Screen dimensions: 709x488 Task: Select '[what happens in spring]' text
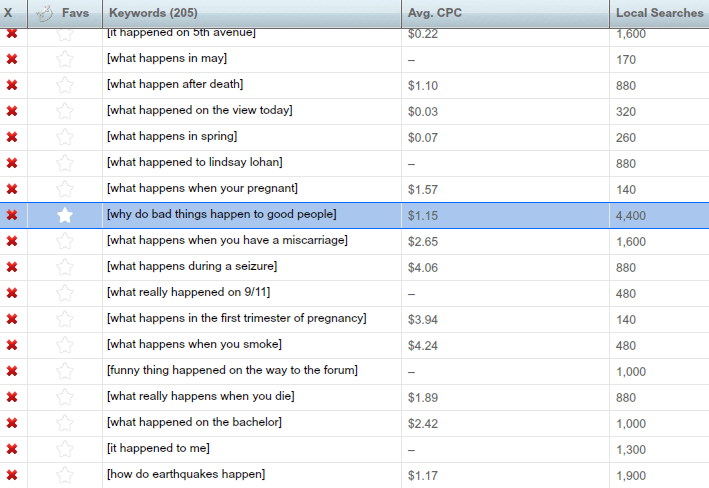click(x=172, y=136)
